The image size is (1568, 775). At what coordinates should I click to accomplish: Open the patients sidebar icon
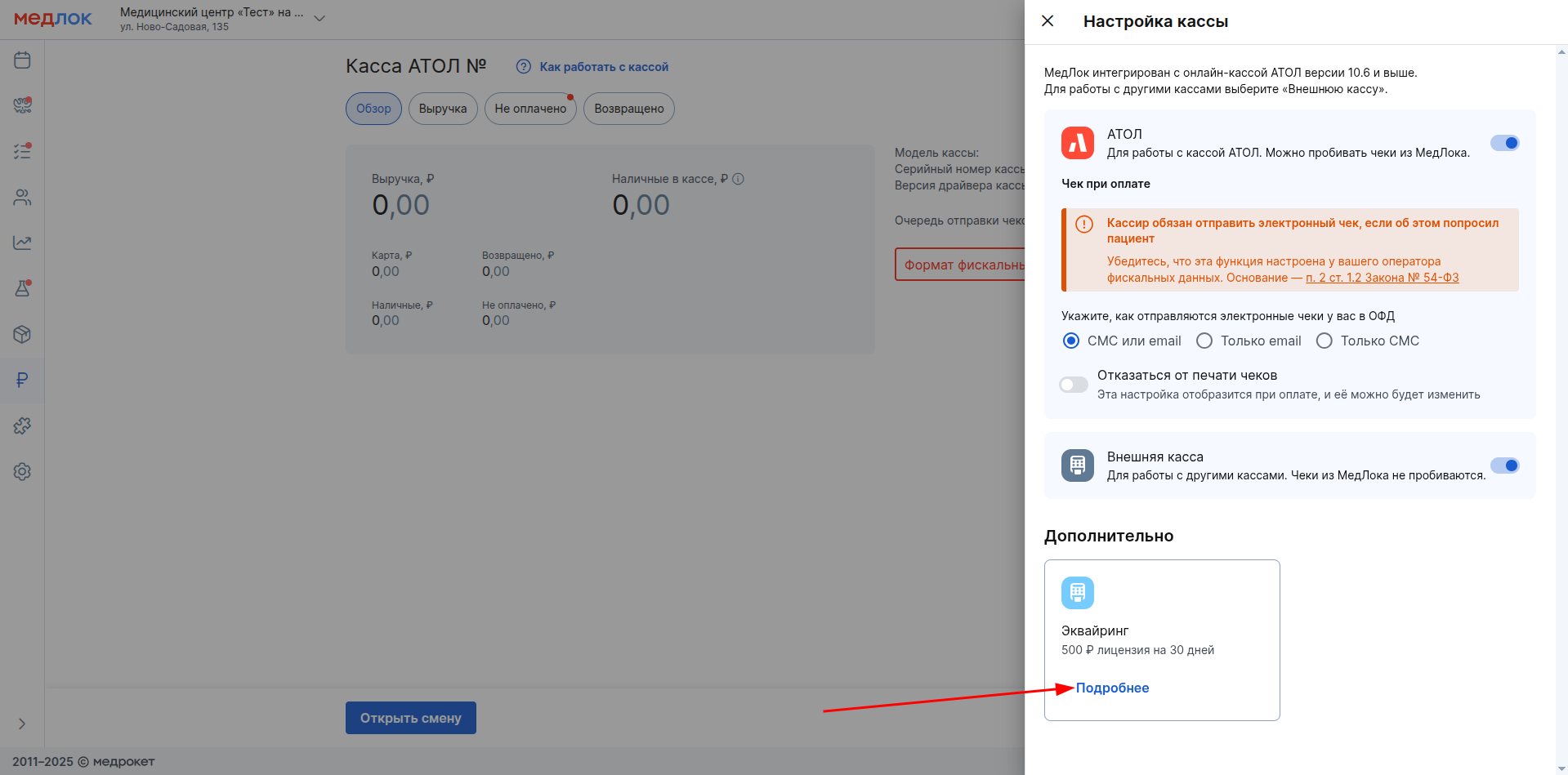22,197
